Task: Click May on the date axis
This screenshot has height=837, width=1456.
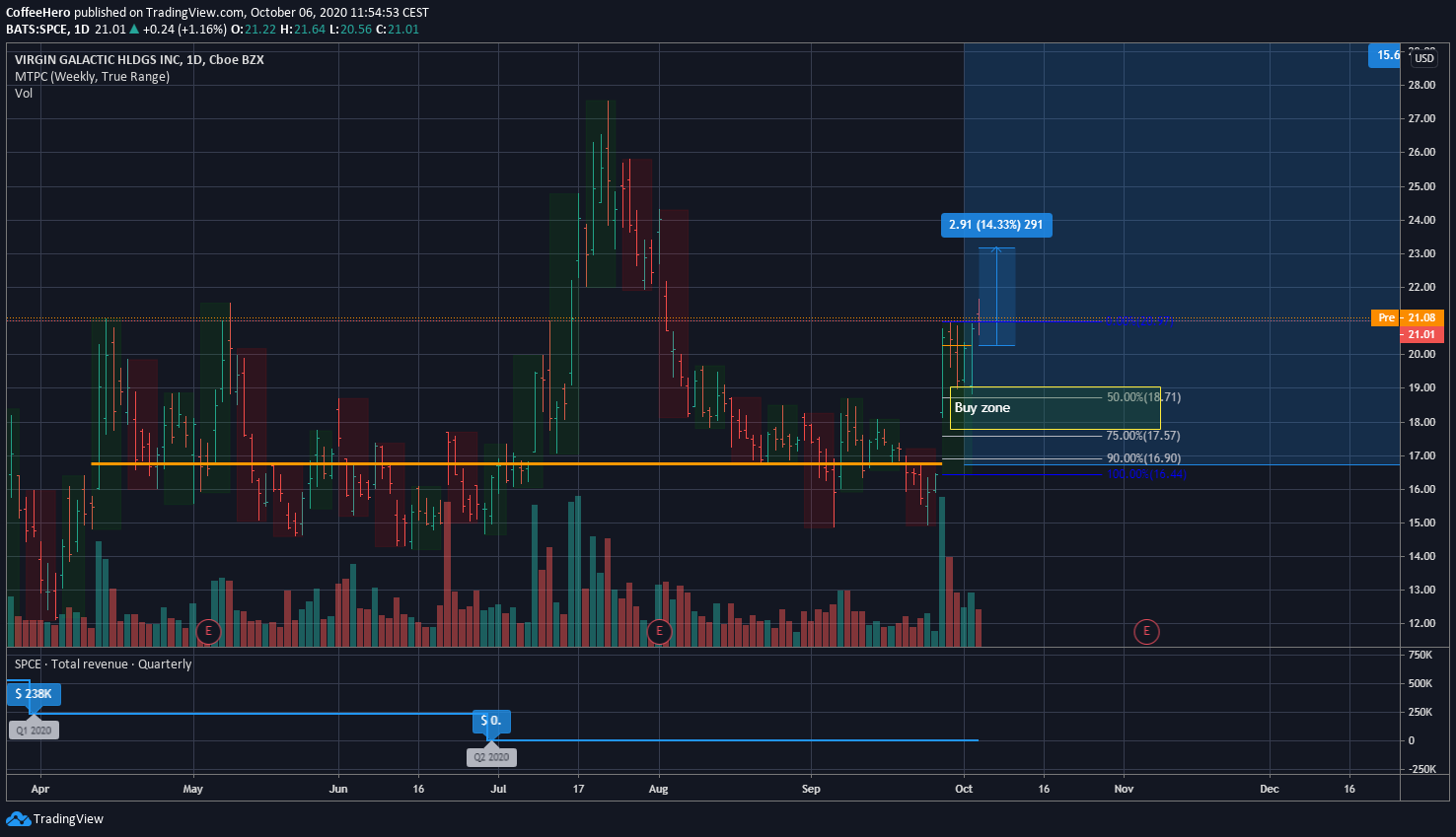Action: [193, 789]
